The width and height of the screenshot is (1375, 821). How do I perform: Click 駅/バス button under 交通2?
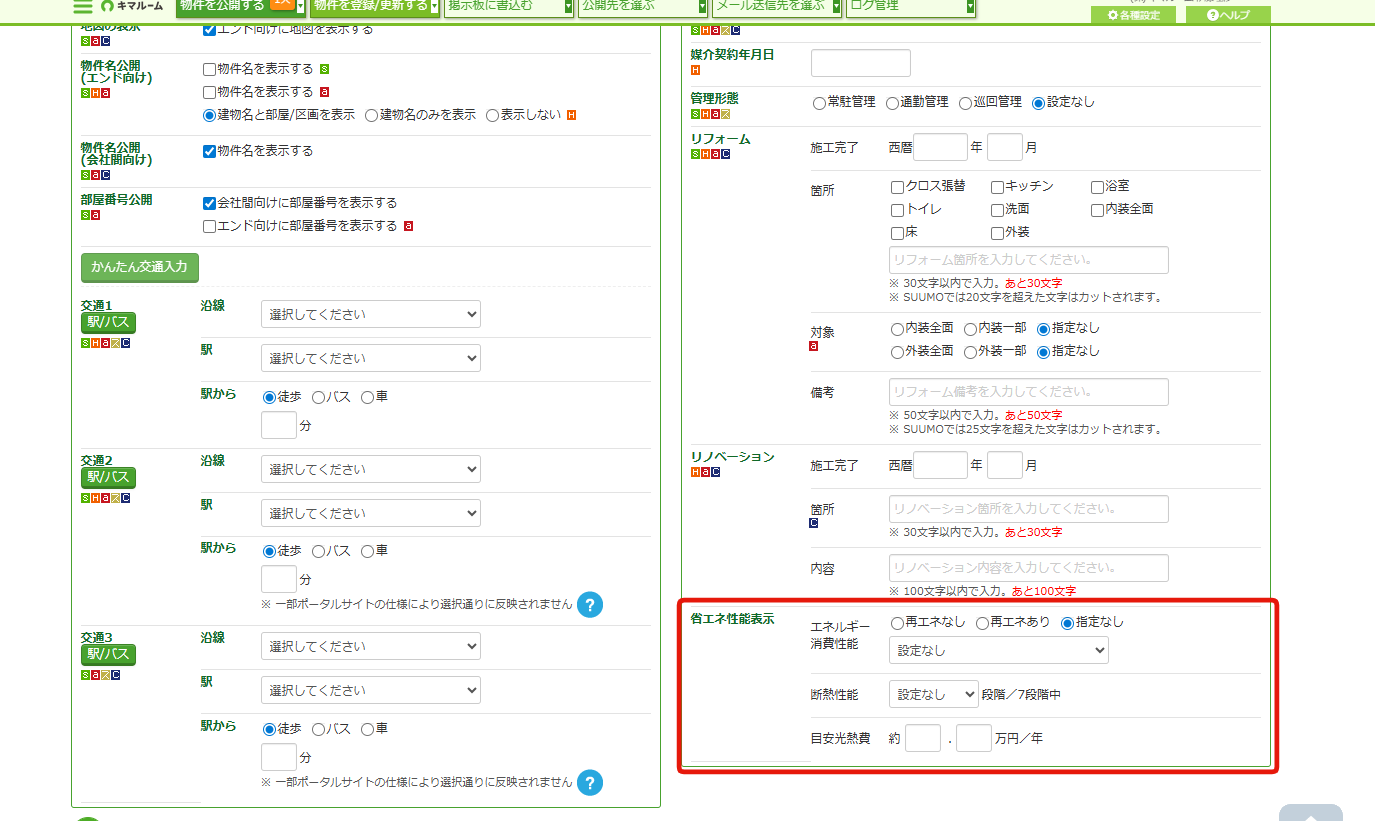pyautogui.click(x=108, y=478)
